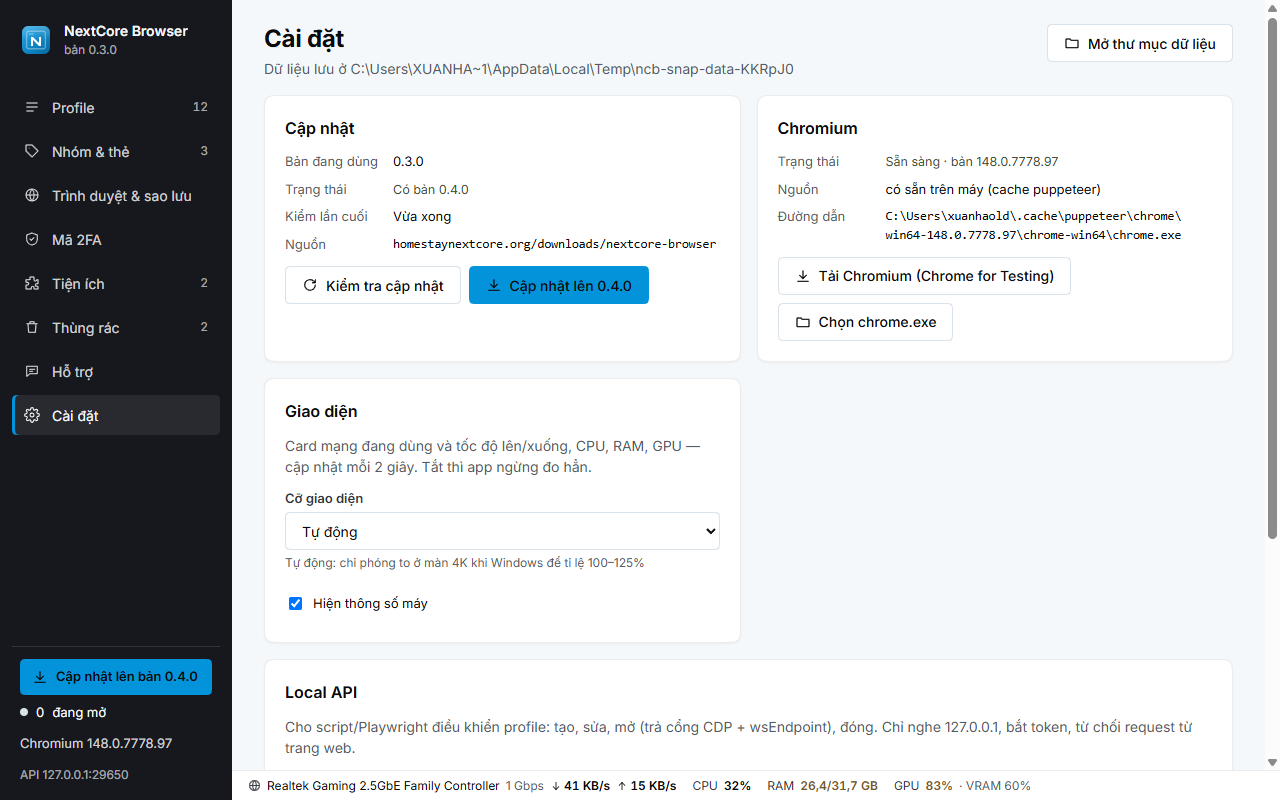The height and width of the screenshot is (800, 1280).
Task: Click the Chromium 148.0.7778.97 sidebar text
Action: coord(96,744)
